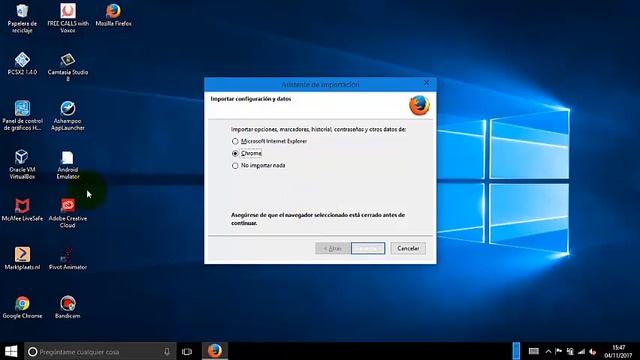Launch Pivot Animator
Image resolution: width=640 pixels, height=360 pixels.
68,258
